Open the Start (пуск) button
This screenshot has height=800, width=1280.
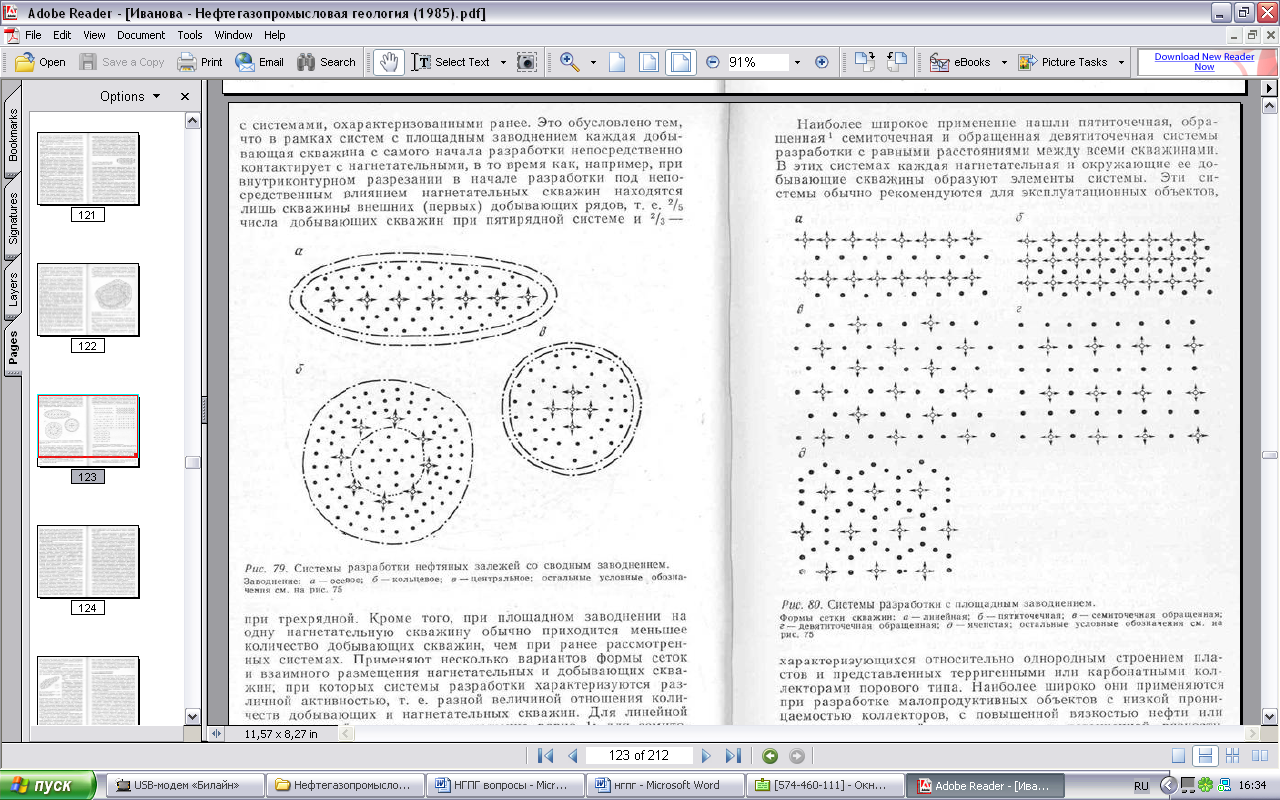click(48, 785)
